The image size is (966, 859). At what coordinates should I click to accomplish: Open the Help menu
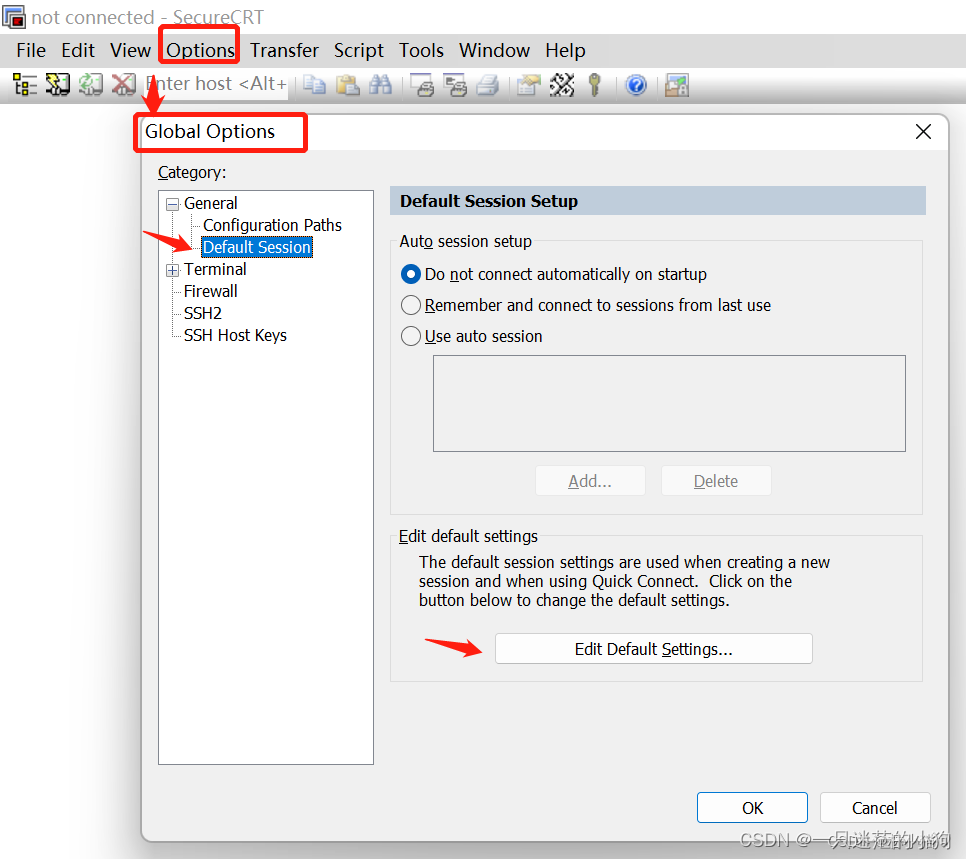[x=565, y=50]
